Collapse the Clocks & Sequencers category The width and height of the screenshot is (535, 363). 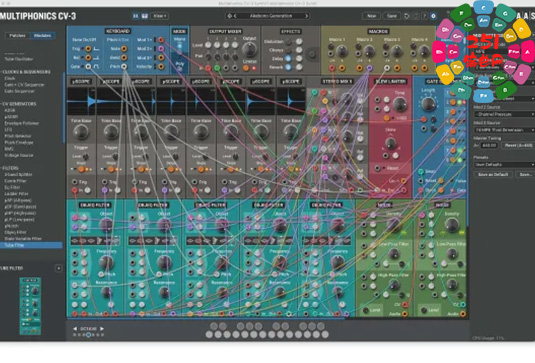point(26,72)
